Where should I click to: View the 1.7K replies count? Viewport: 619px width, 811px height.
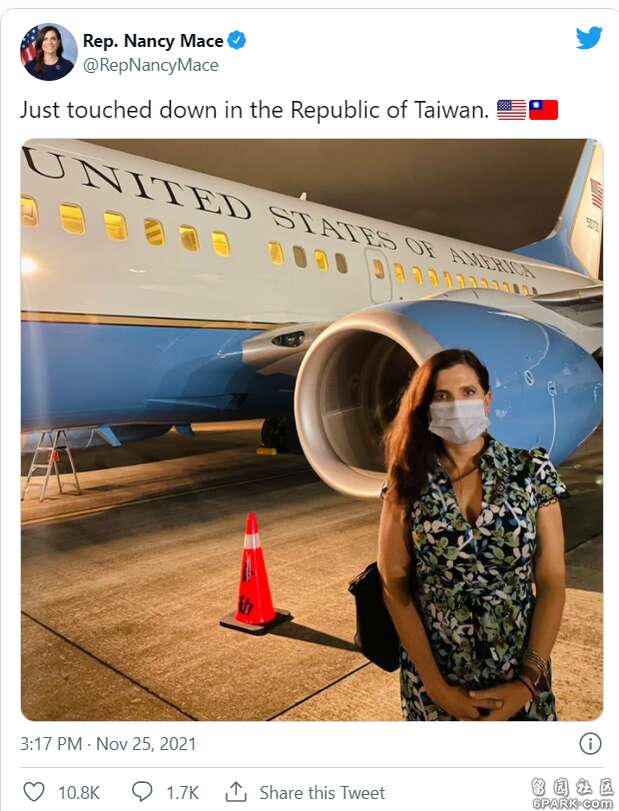point(182,792)
